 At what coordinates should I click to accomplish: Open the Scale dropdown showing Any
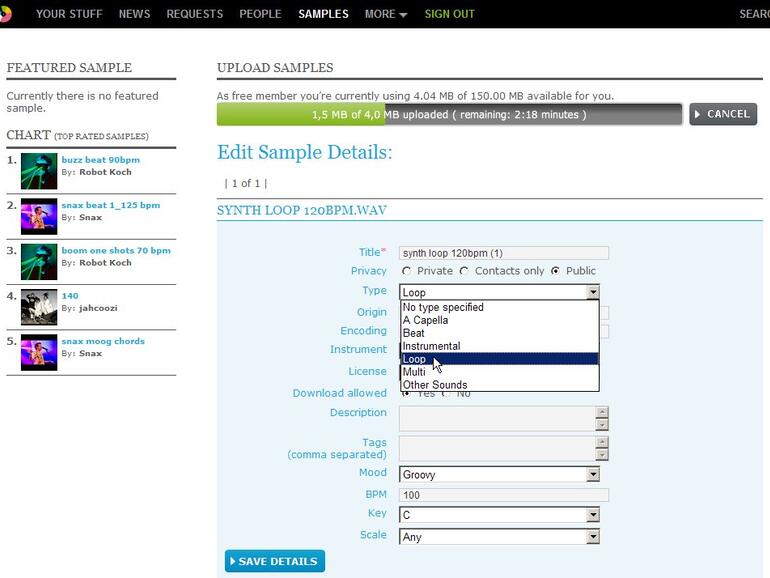coord(499,537)
